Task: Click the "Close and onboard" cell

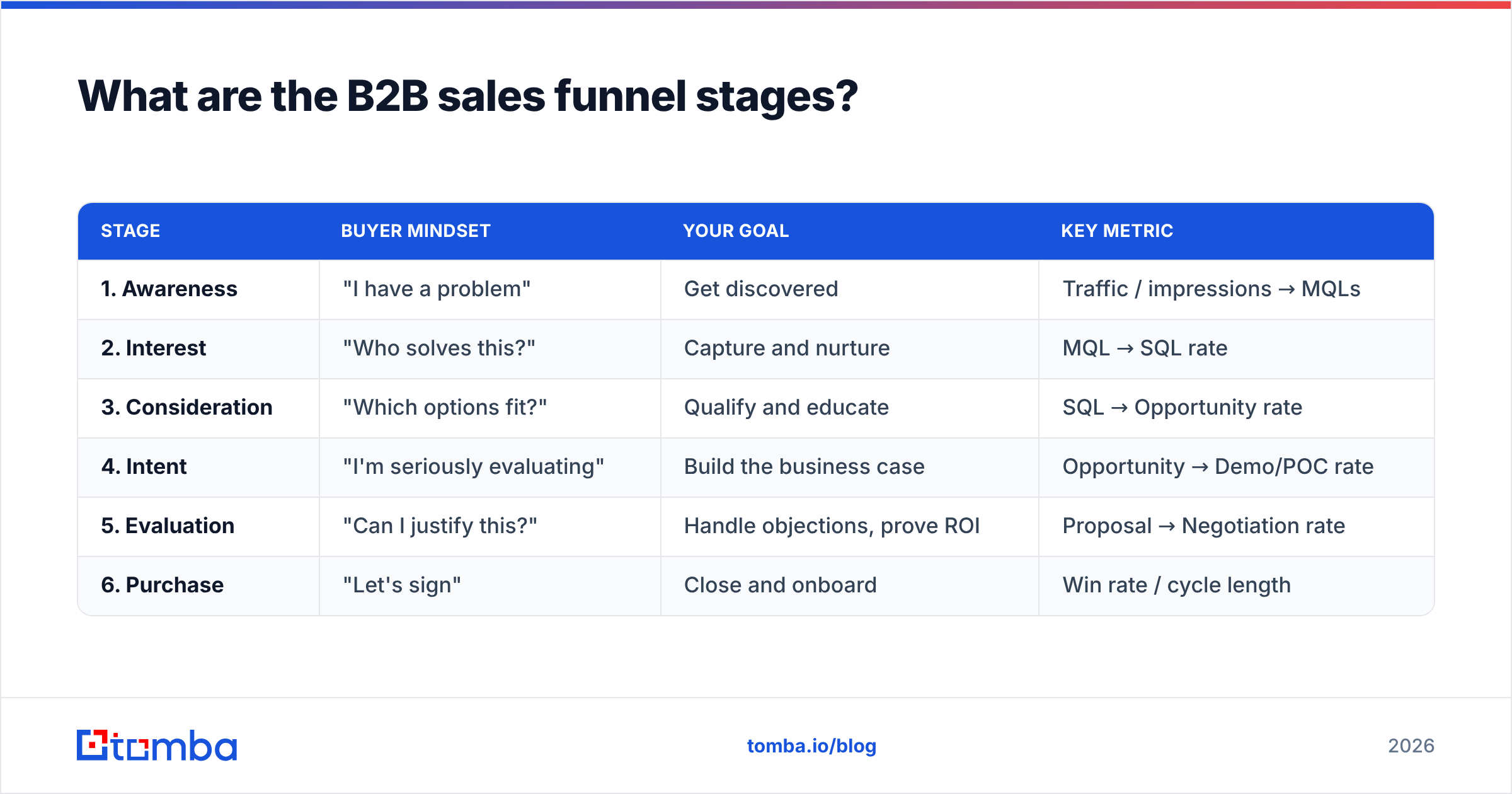Action: point(850,585)
